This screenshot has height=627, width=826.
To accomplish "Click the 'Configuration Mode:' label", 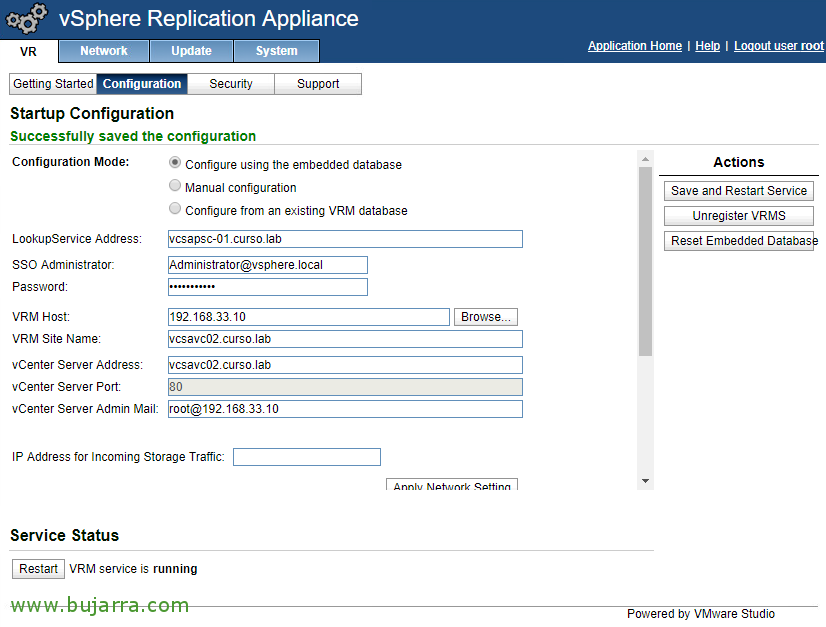I will point(71,162).
